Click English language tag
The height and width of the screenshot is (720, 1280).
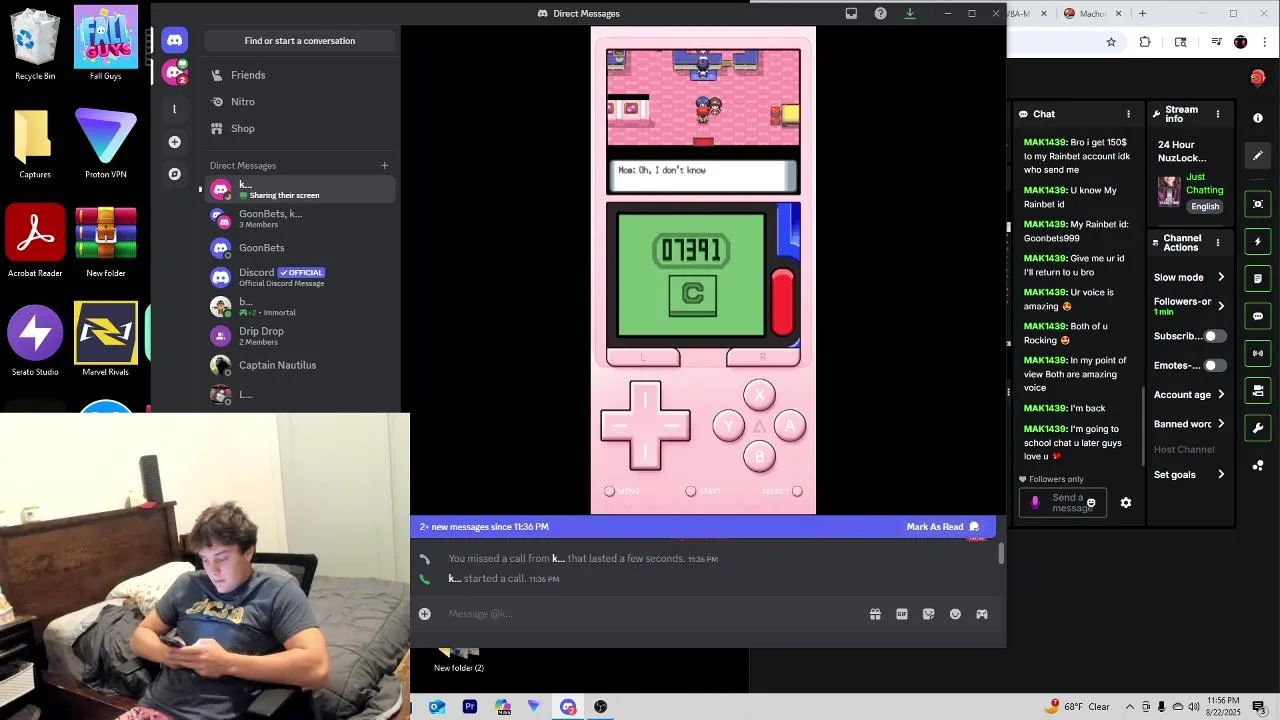(1205, 207)
